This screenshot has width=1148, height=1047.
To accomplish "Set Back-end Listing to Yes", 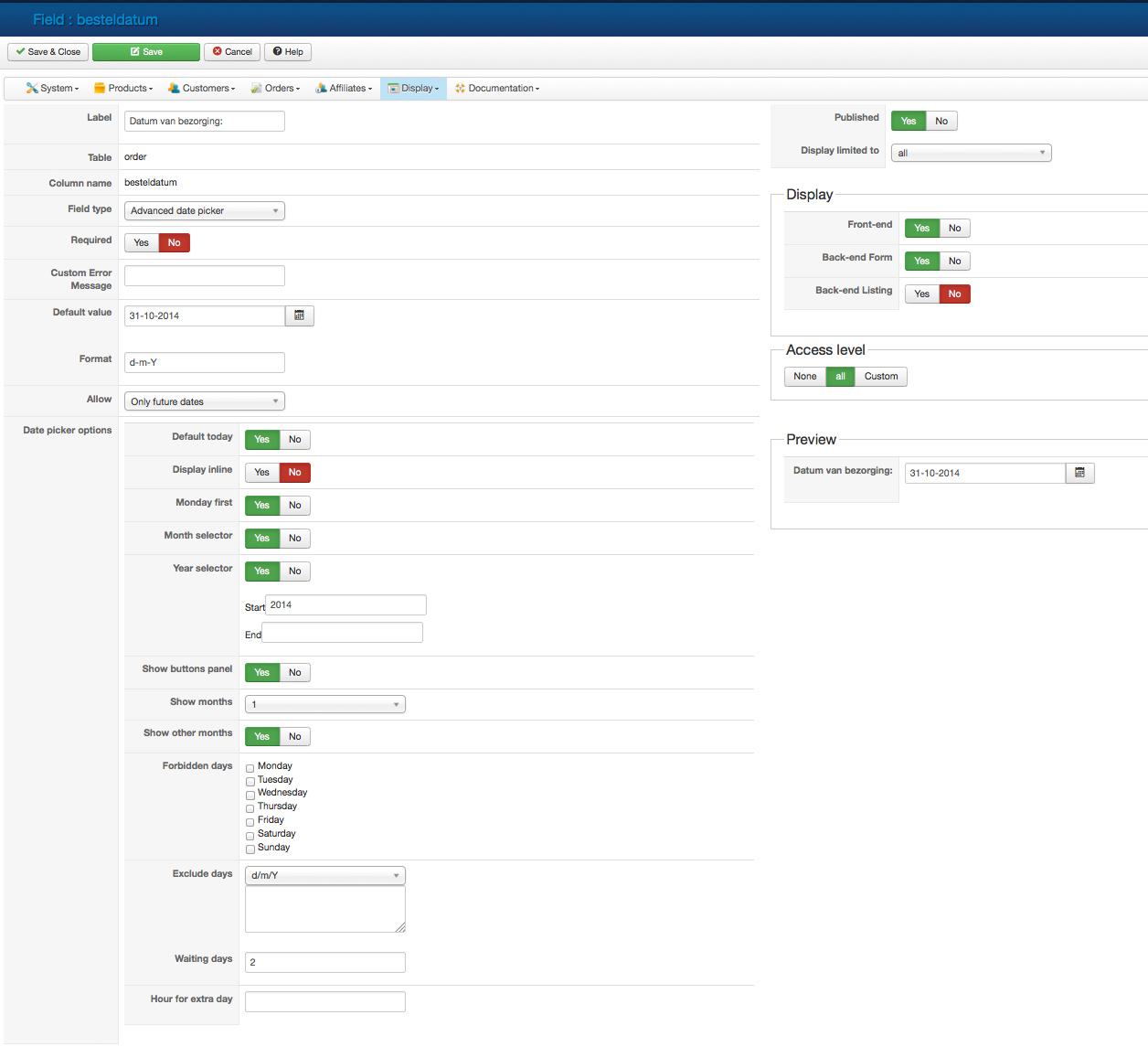I will point(922,294).
